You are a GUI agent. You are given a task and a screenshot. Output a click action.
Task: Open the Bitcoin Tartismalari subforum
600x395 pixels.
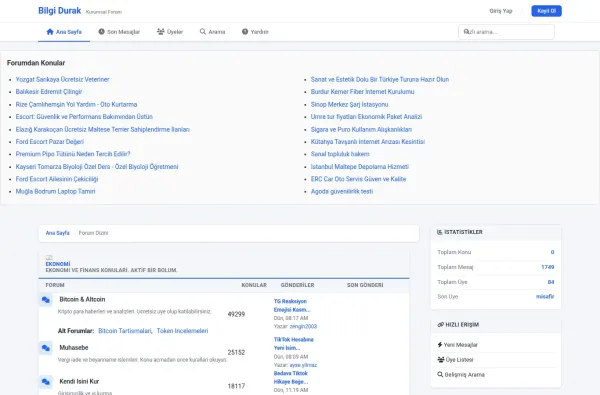[125, 331]
